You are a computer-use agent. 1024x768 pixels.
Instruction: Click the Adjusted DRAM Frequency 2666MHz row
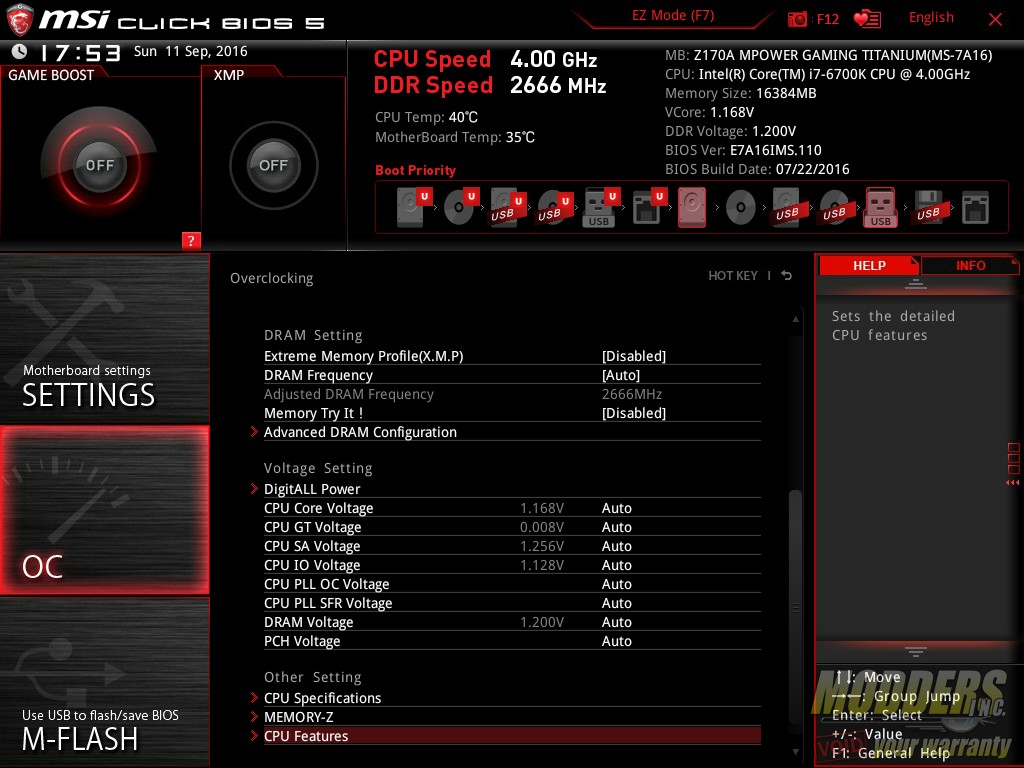512,394
